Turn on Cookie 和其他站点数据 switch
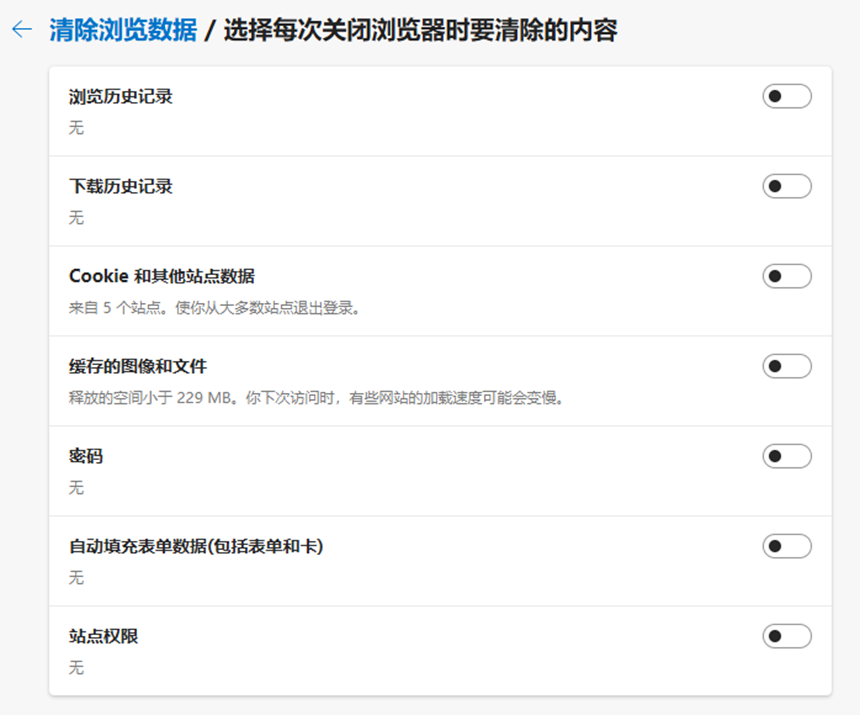860x715 pixels. pyautogui.click(x=787, y=276)
